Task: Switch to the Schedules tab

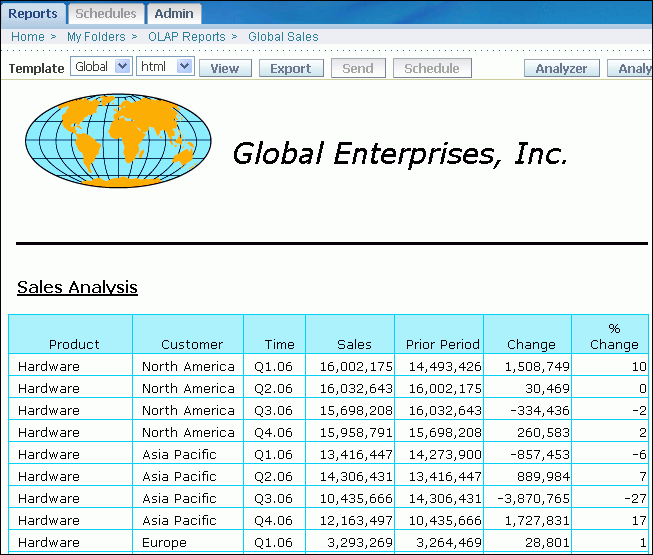Action: (106, 14)
